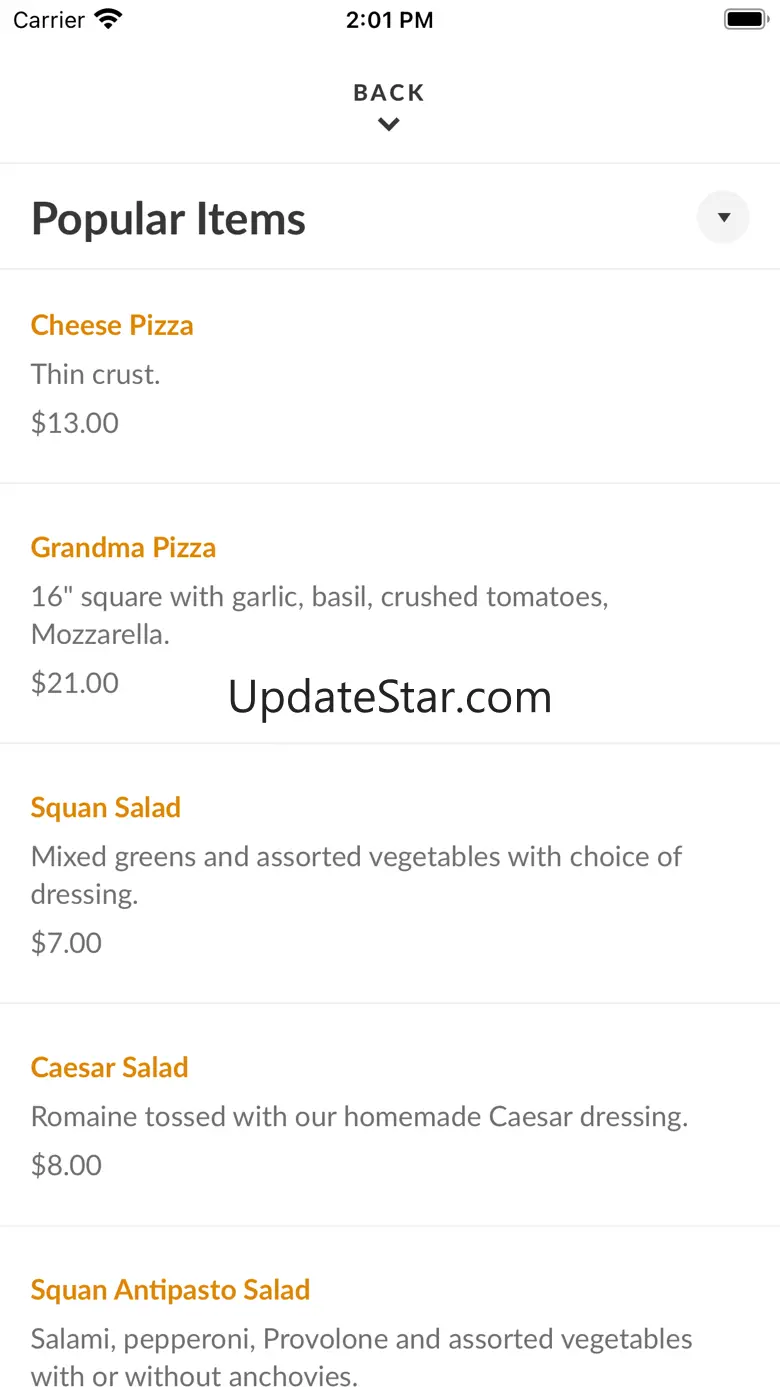Tap the down chevron under BACK
780x1387 pixels.
389,125
